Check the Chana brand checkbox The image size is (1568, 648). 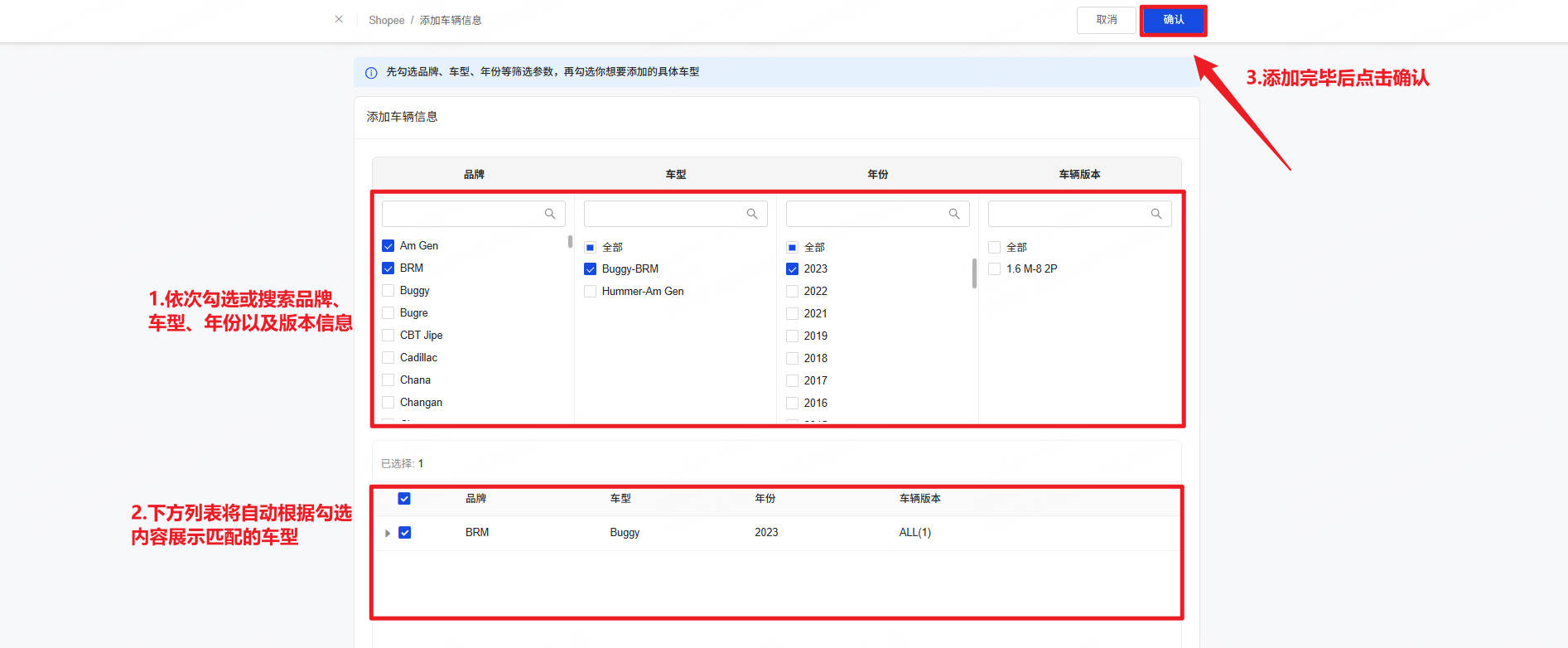point(388,380)
